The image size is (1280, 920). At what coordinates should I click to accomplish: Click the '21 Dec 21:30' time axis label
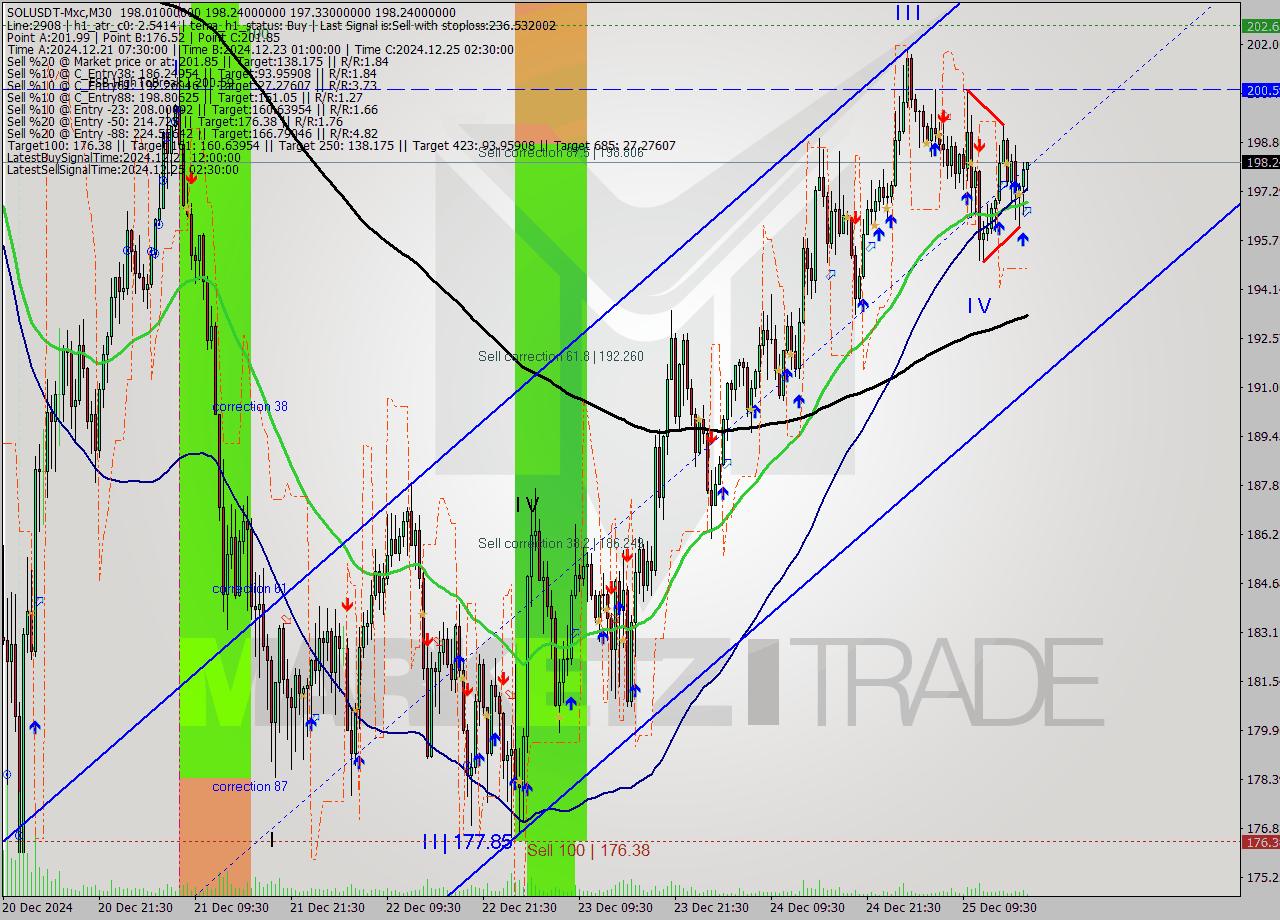(326, 908)
